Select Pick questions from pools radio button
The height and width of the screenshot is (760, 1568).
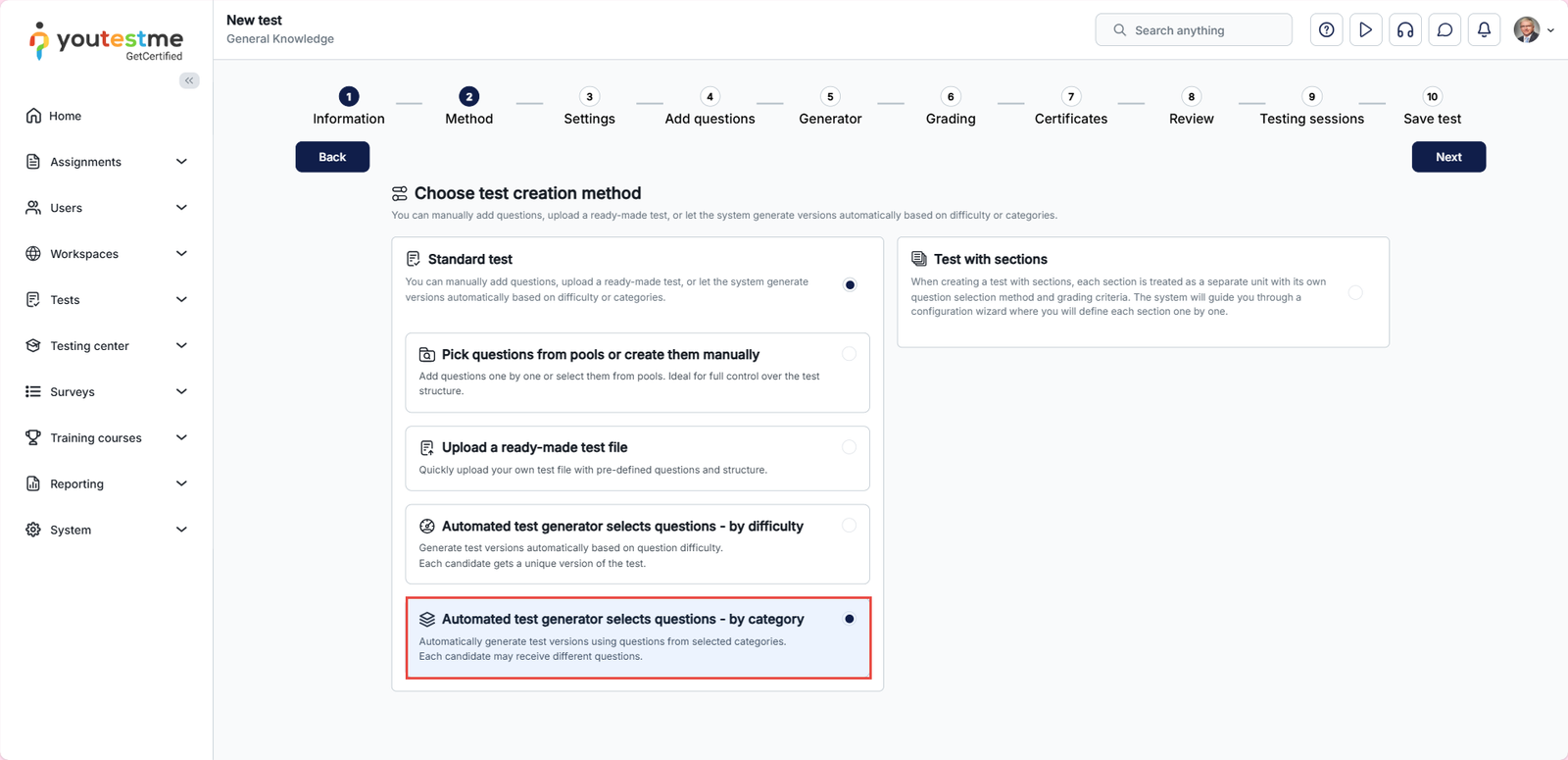click(x=849, y=354)
